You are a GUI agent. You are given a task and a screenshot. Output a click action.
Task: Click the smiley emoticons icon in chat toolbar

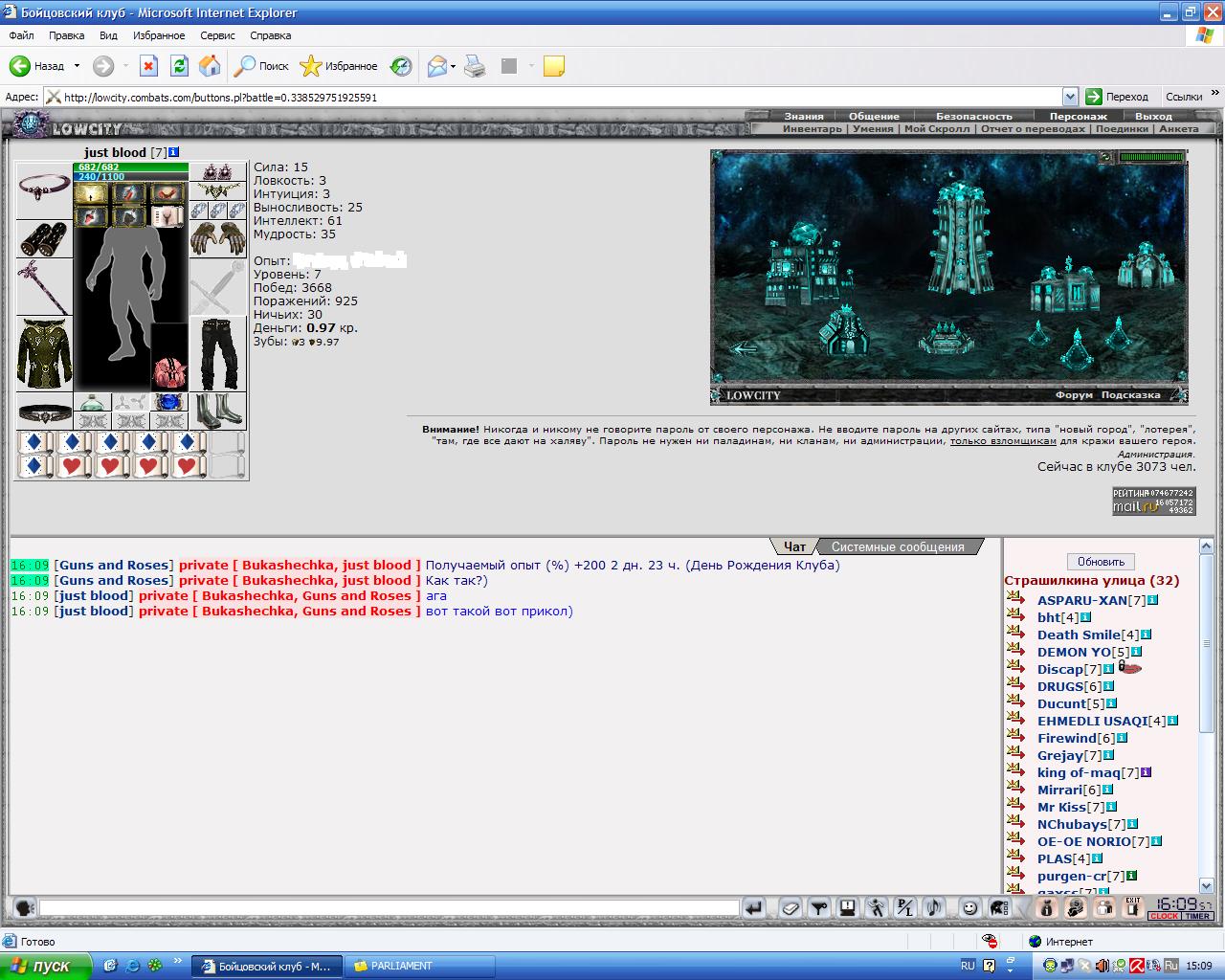(970, 907)
